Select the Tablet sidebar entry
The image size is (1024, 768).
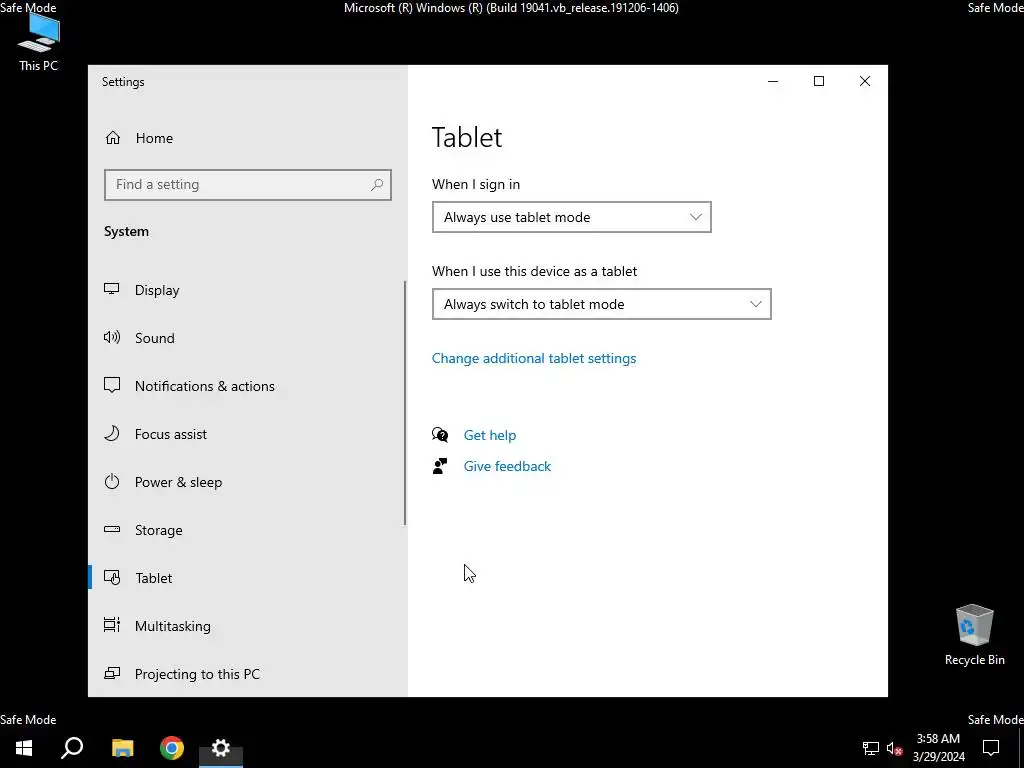246,578
